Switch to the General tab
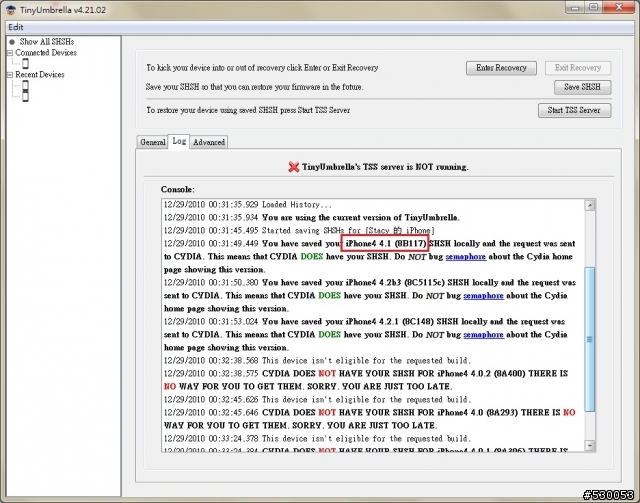The width and height of the screenshot is (640, 503). (153, 142)
